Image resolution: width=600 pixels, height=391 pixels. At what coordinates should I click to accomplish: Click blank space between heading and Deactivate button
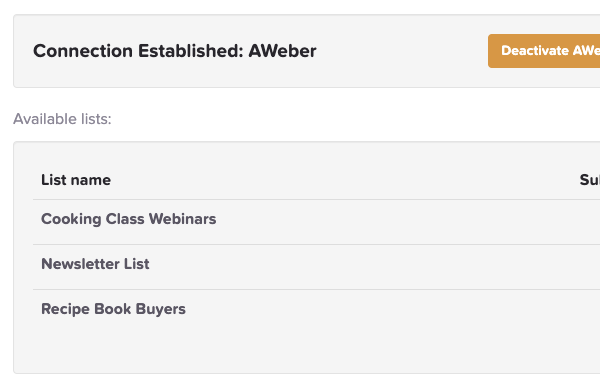pos(402,51)
